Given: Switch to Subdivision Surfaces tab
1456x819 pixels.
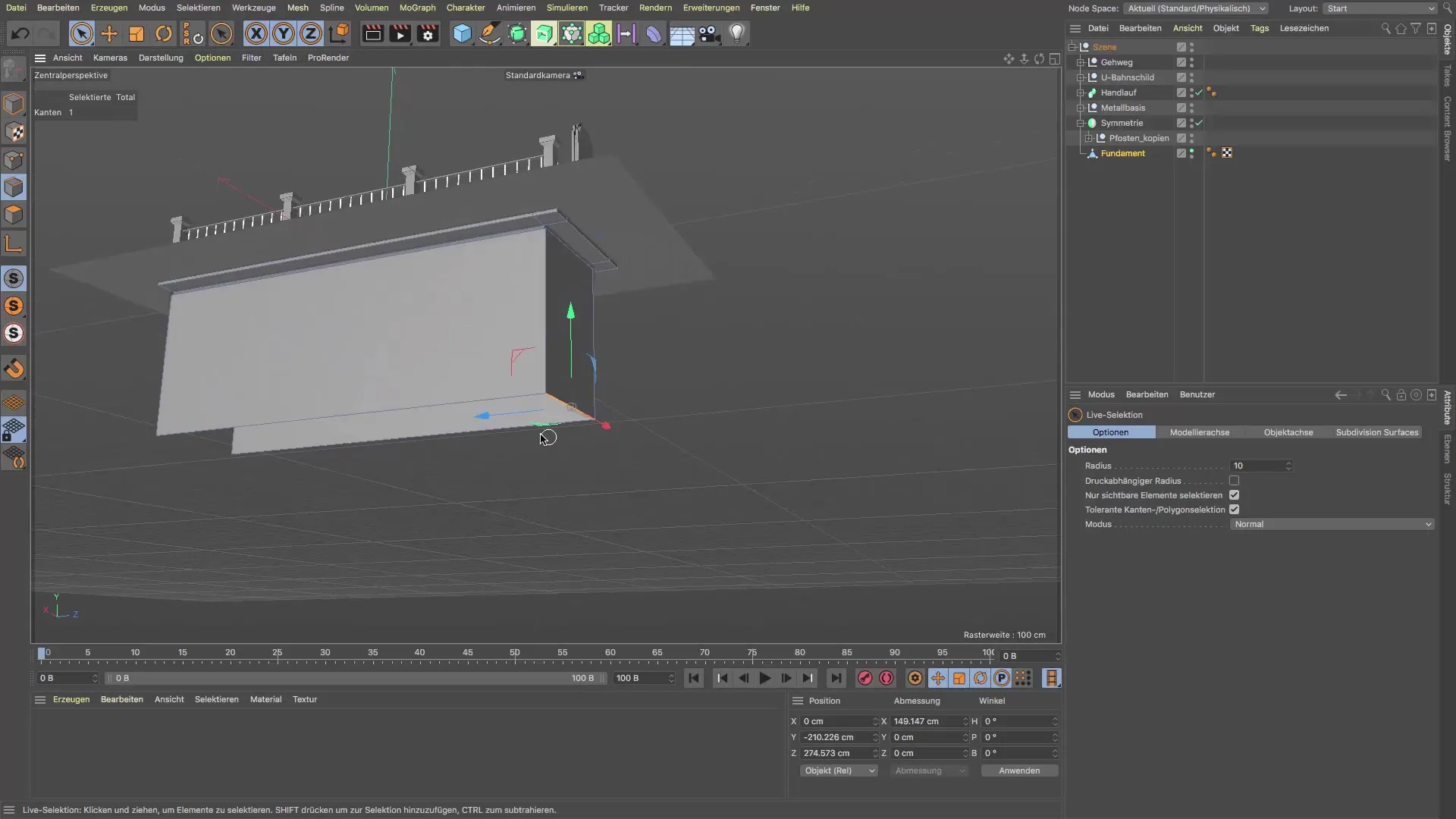Looking at the screenshot, I should coord(1376,432).
